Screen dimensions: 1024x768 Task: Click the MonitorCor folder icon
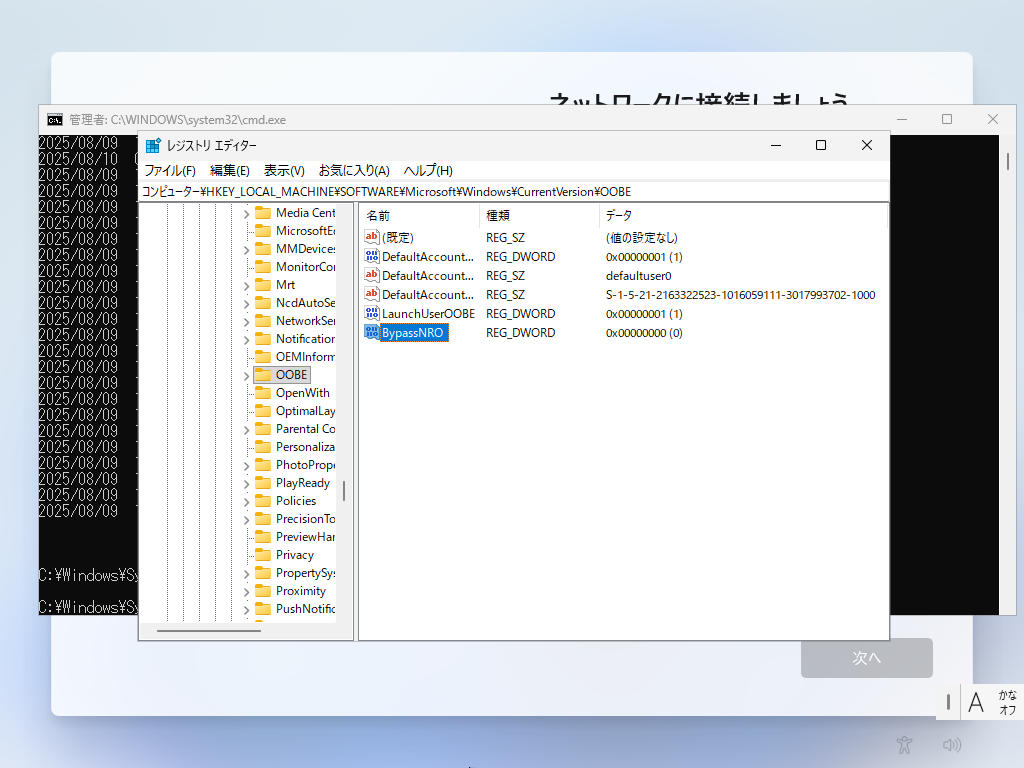263,266
